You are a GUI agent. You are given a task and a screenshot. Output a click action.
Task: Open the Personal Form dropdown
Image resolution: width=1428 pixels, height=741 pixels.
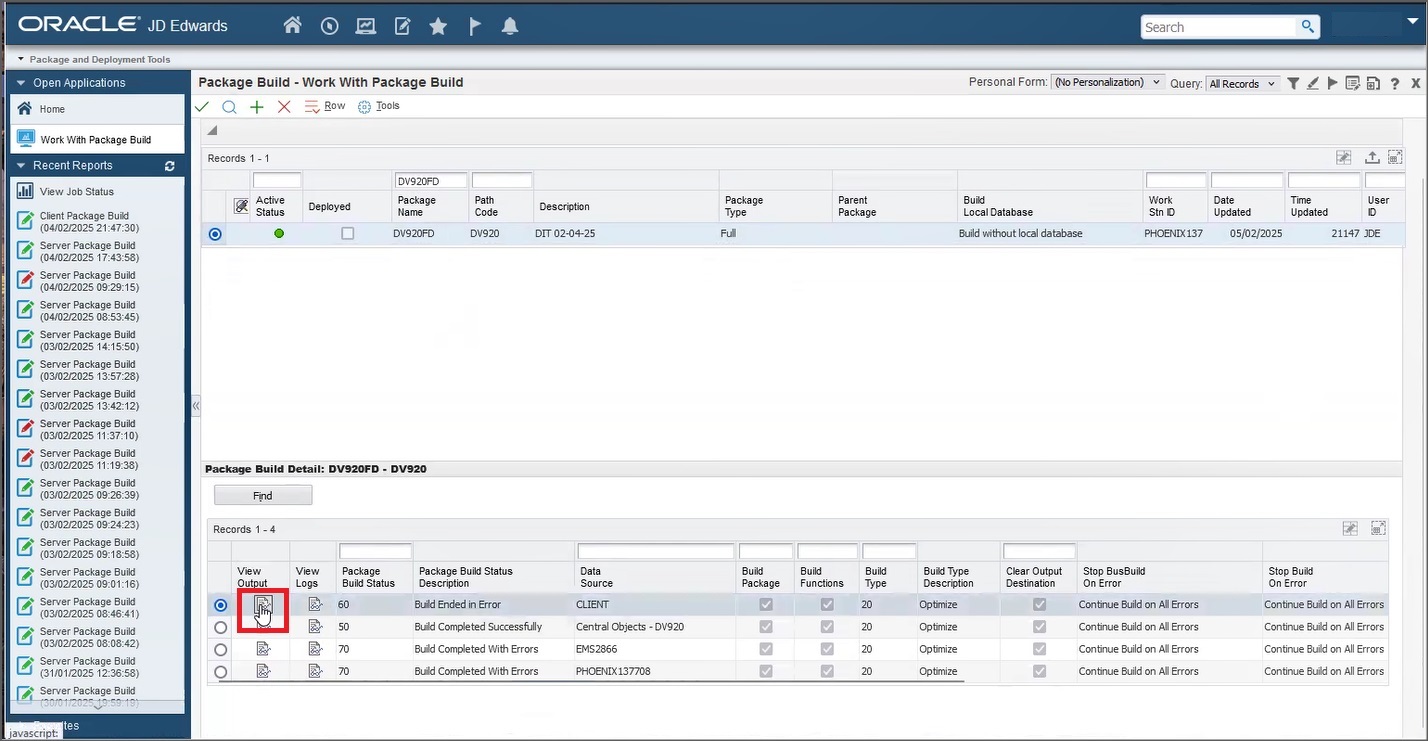point(1107,83)
